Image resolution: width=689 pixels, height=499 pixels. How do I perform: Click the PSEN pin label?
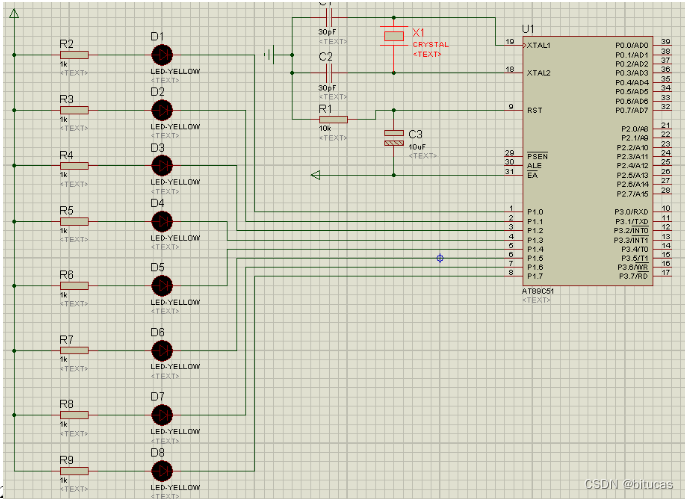click(x=537, y=156)
